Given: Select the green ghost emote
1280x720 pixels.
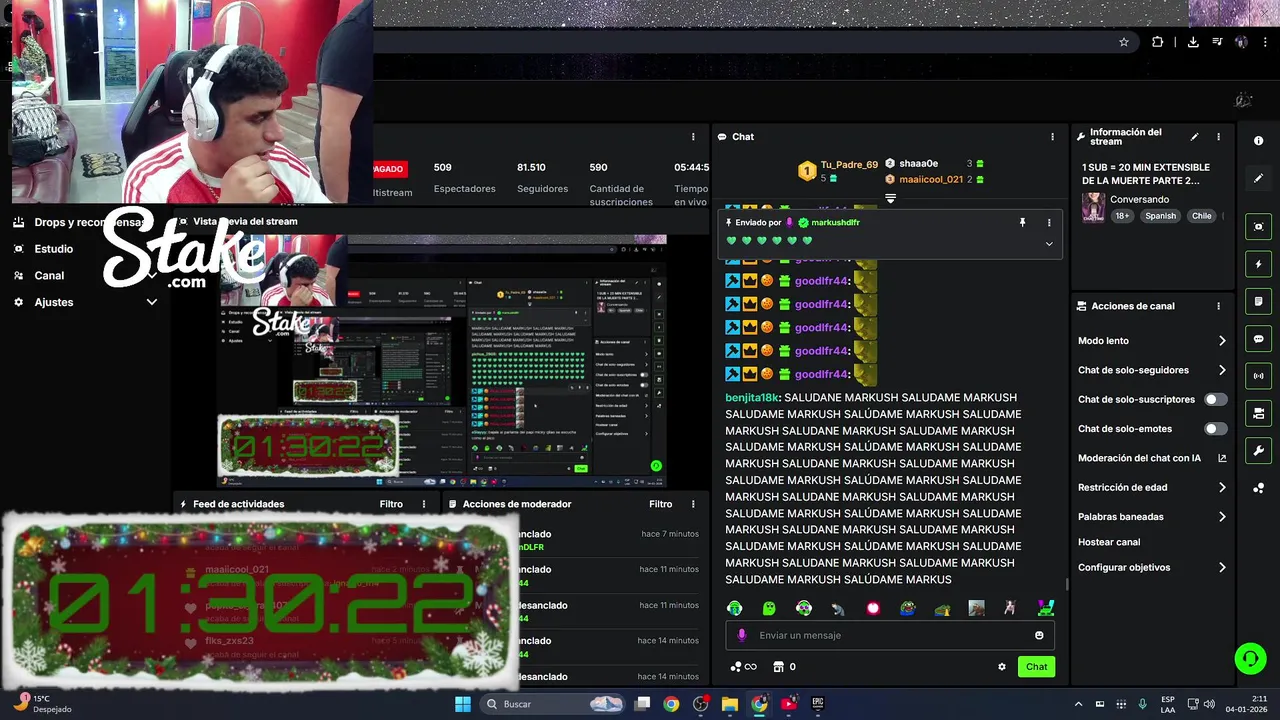Looking at the screenshot, I should click(769, 608).
